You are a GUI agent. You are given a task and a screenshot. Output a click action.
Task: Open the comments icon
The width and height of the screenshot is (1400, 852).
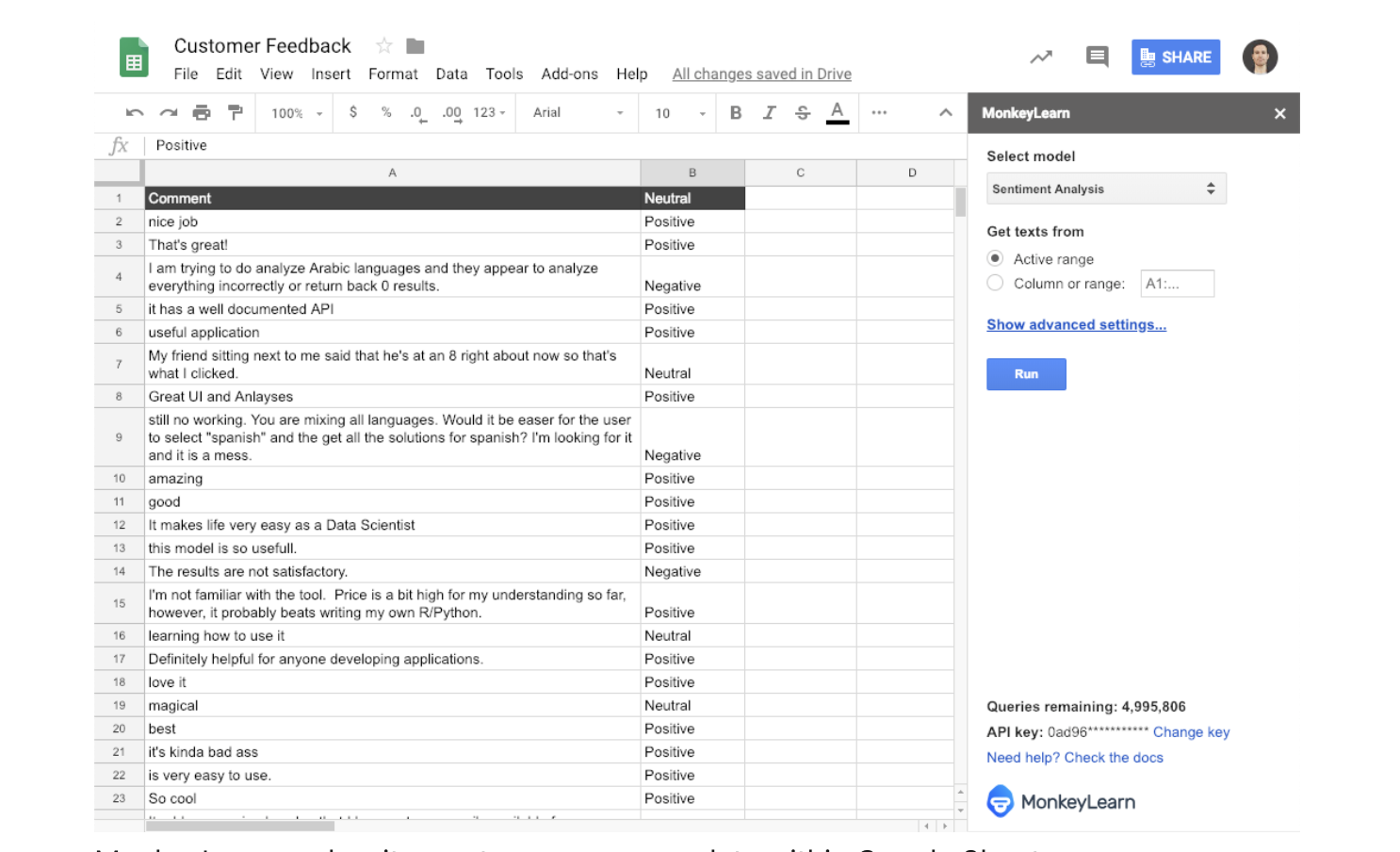coord(1097,57)
